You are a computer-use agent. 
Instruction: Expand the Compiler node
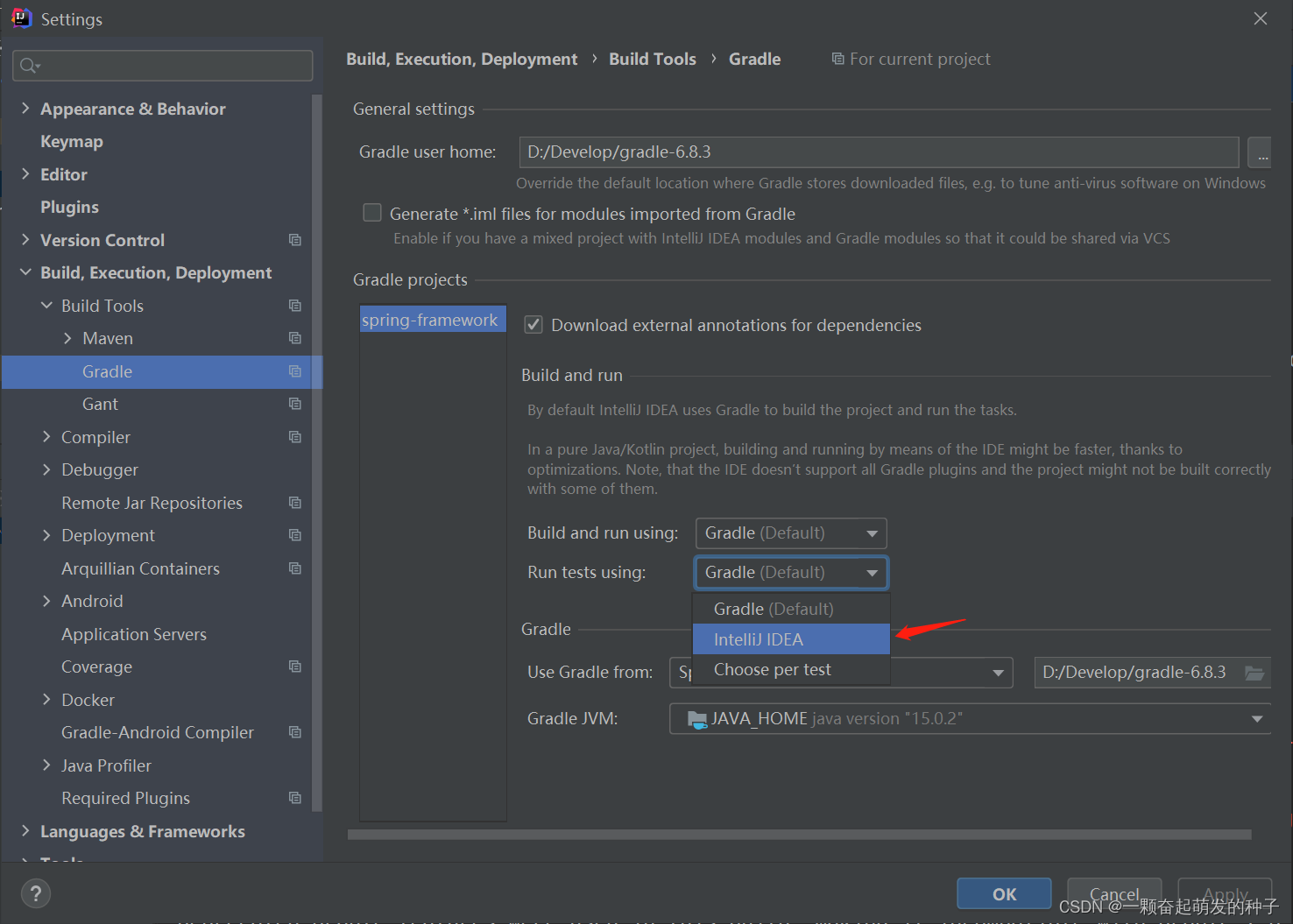[46, 436]
